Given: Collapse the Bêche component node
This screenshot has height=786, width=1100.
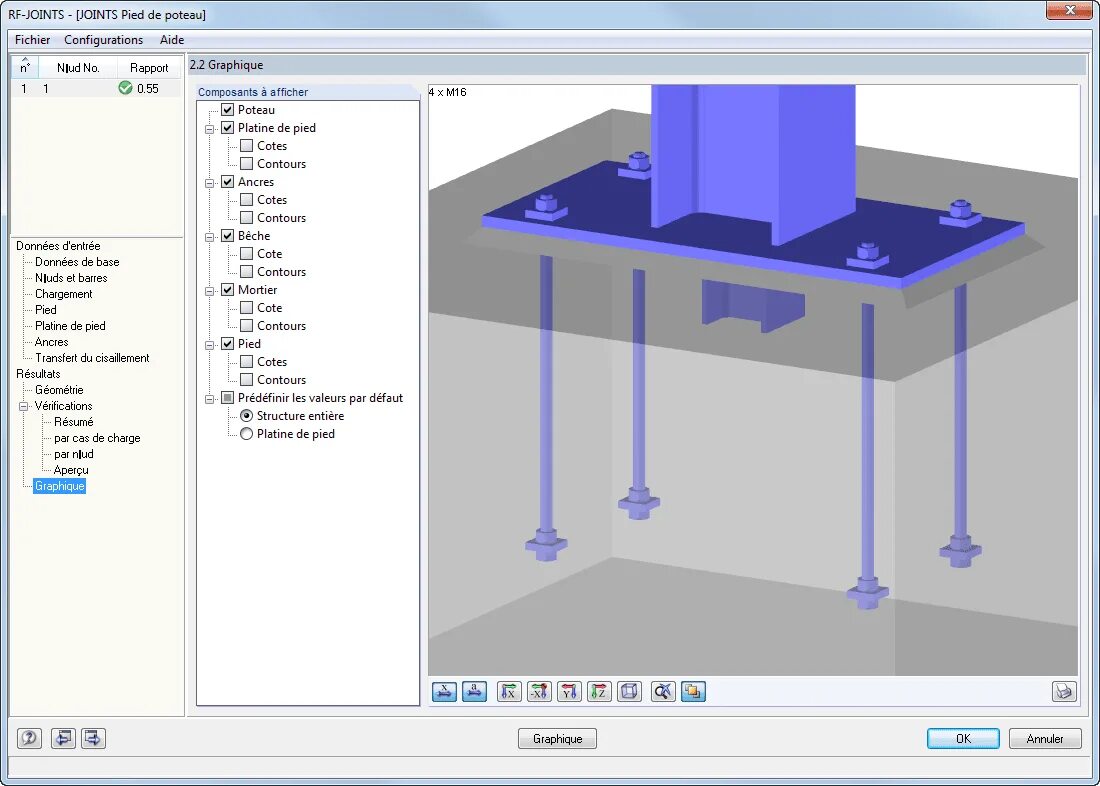Looking at the screenshot, I should (x=209, y=237).
